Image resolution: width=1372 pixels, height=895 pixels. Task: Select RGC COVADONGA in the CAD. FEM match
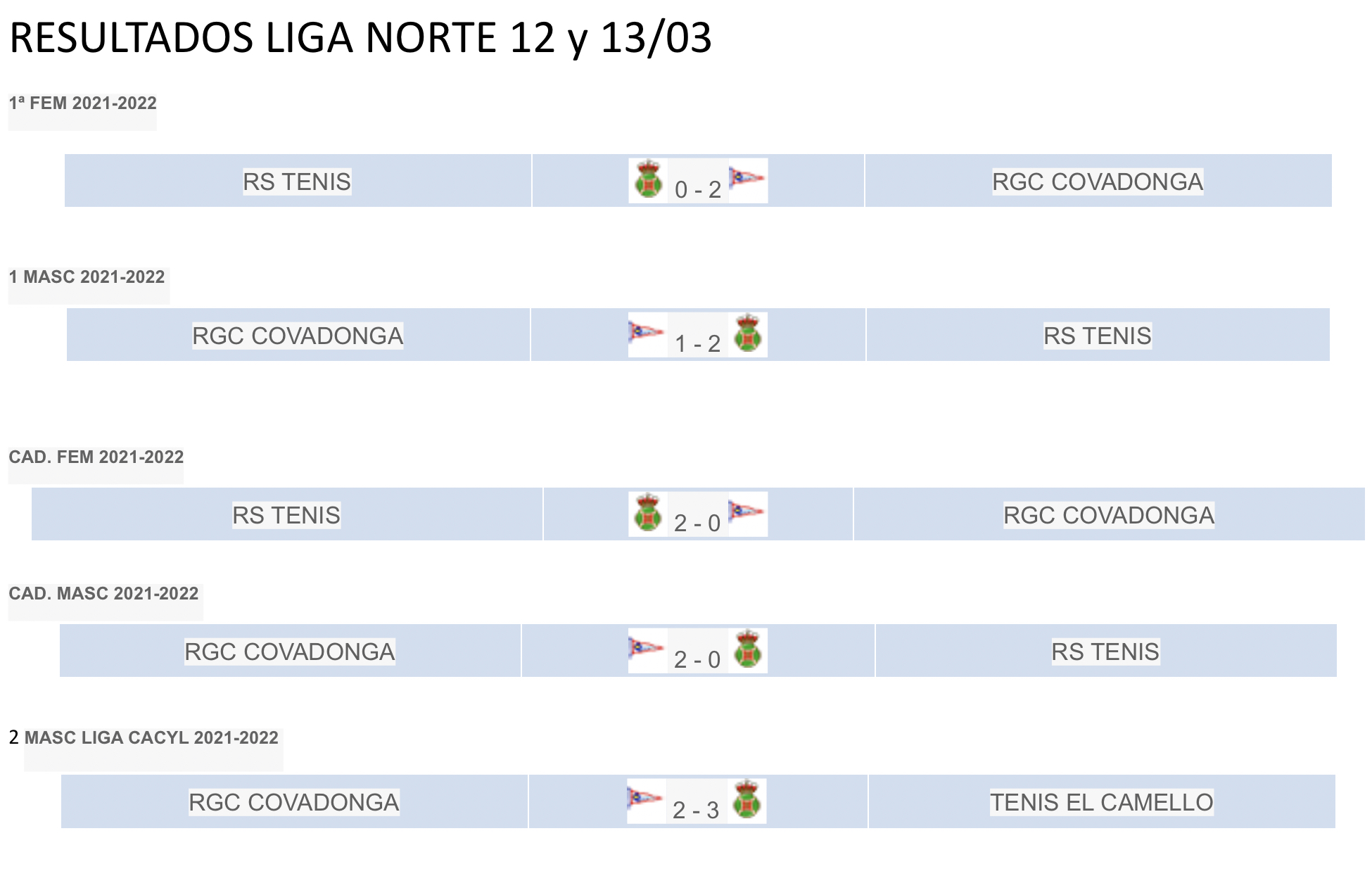pyautogui.click(x=1108, y=515)
